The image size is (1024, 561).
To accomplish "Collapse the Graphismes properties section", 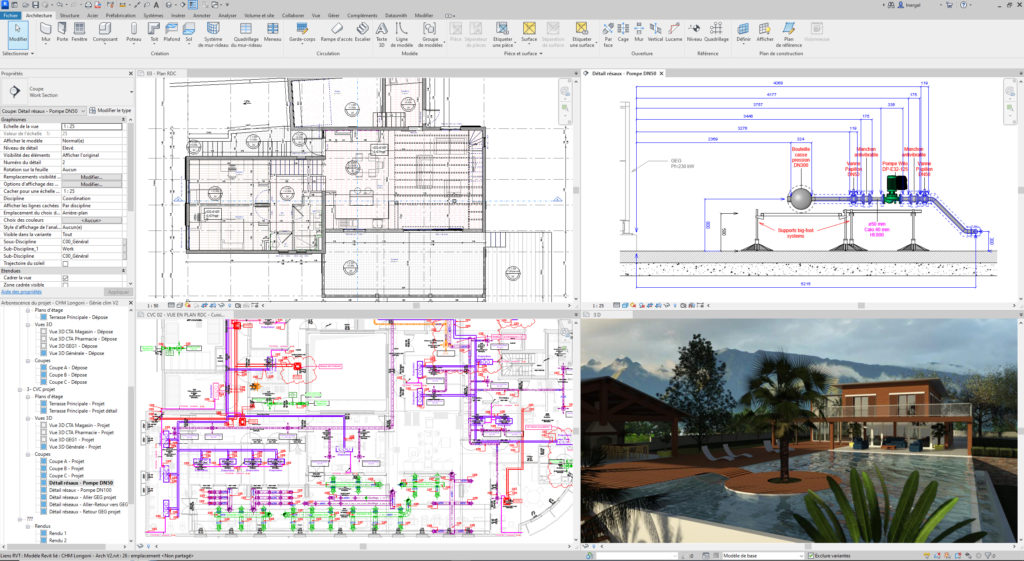I will click(124, 120).
